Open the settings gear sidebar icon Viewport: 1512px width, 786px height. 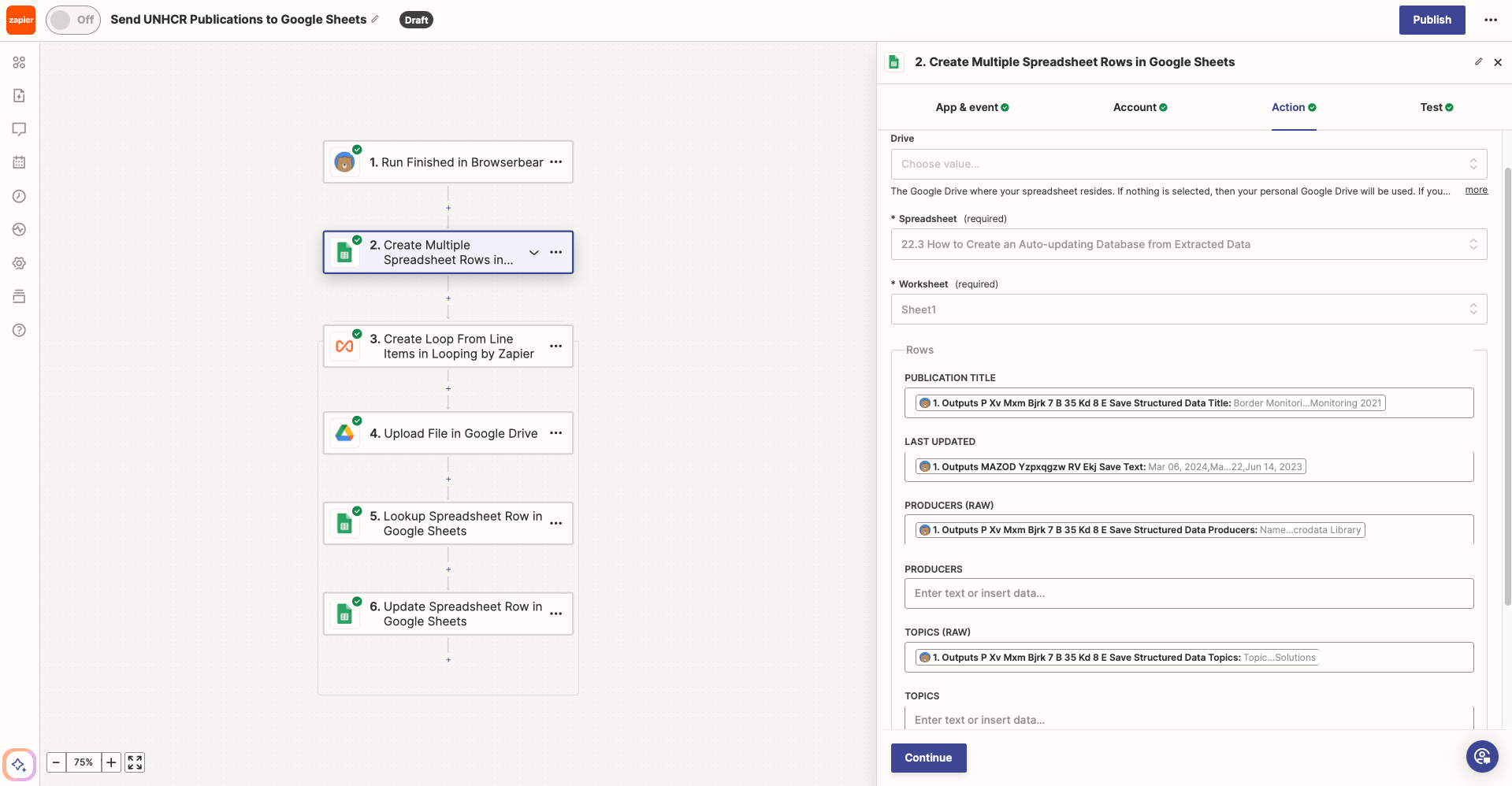click(20, 263)
